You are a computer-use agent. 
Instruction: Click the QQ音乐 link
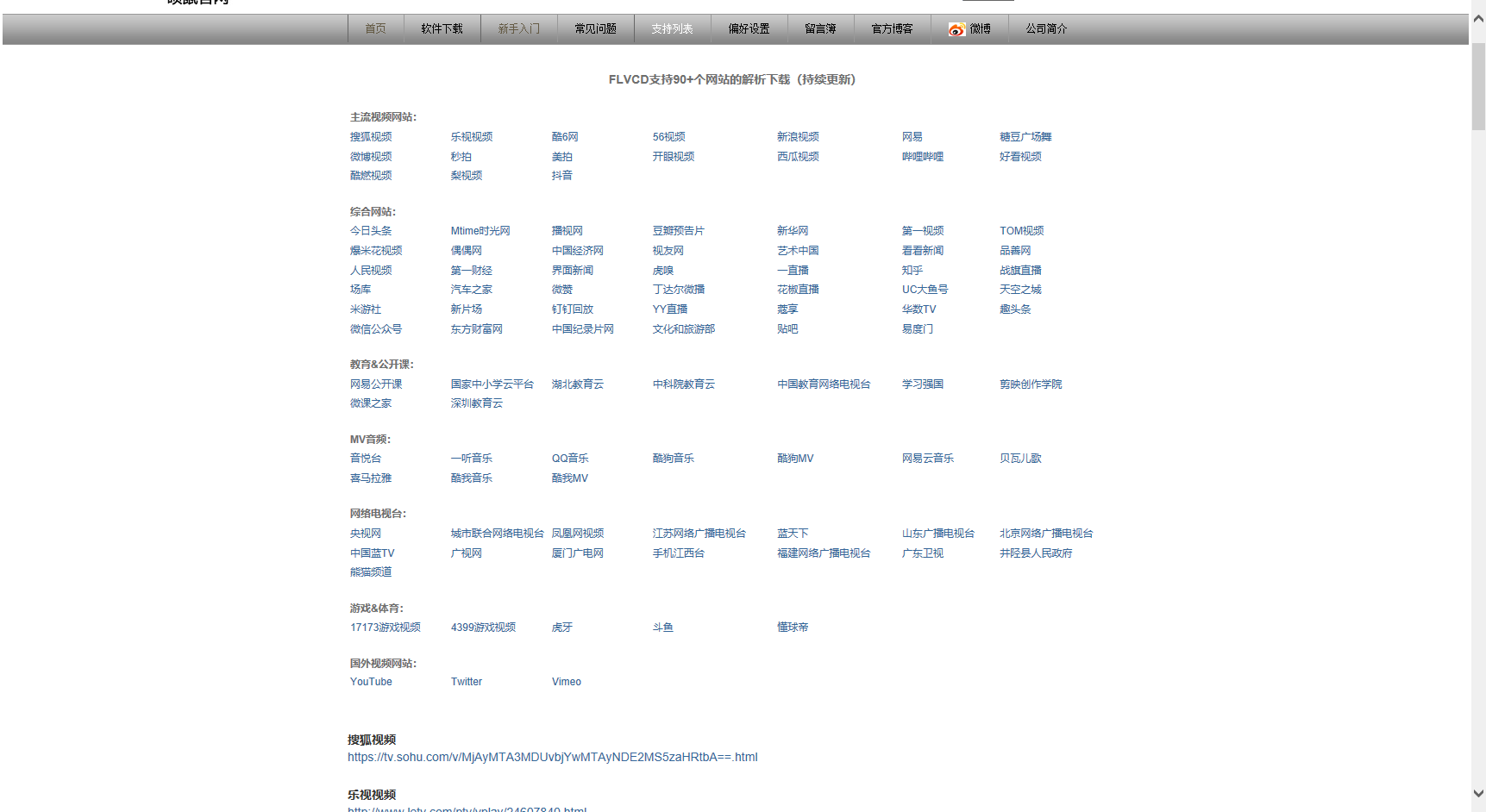click(570, 459)
